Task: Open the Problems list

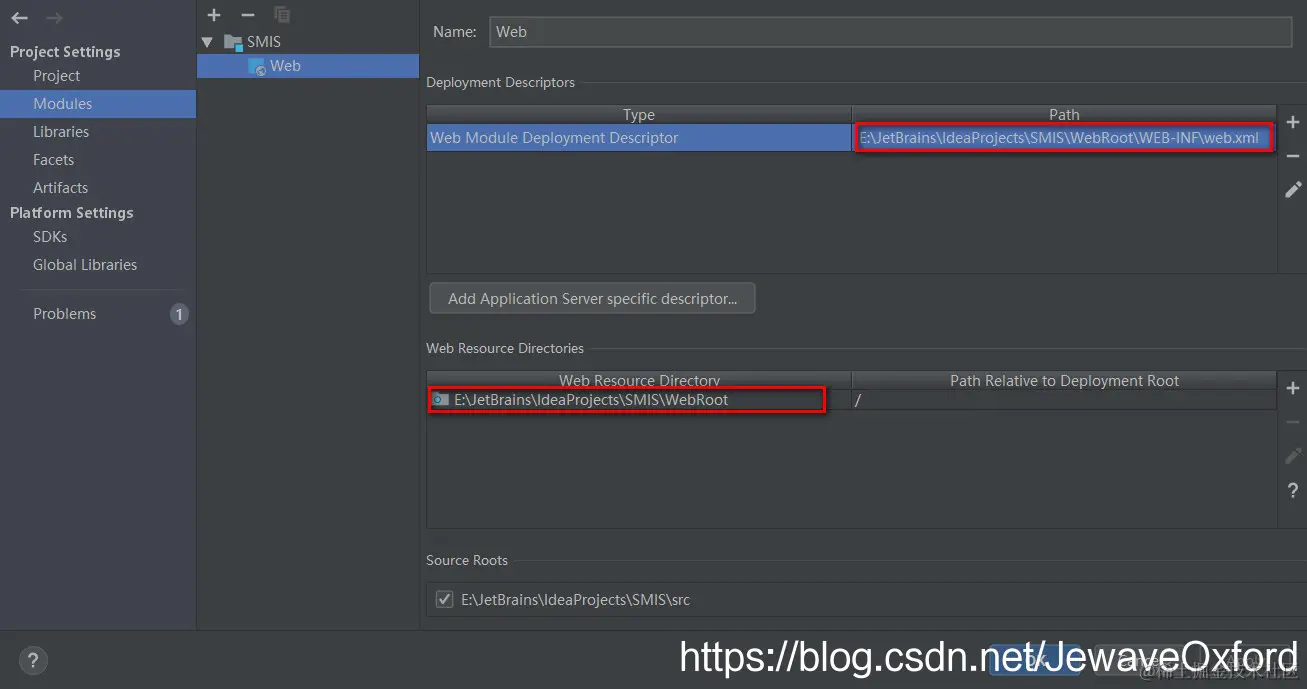Action: point(64,314)
